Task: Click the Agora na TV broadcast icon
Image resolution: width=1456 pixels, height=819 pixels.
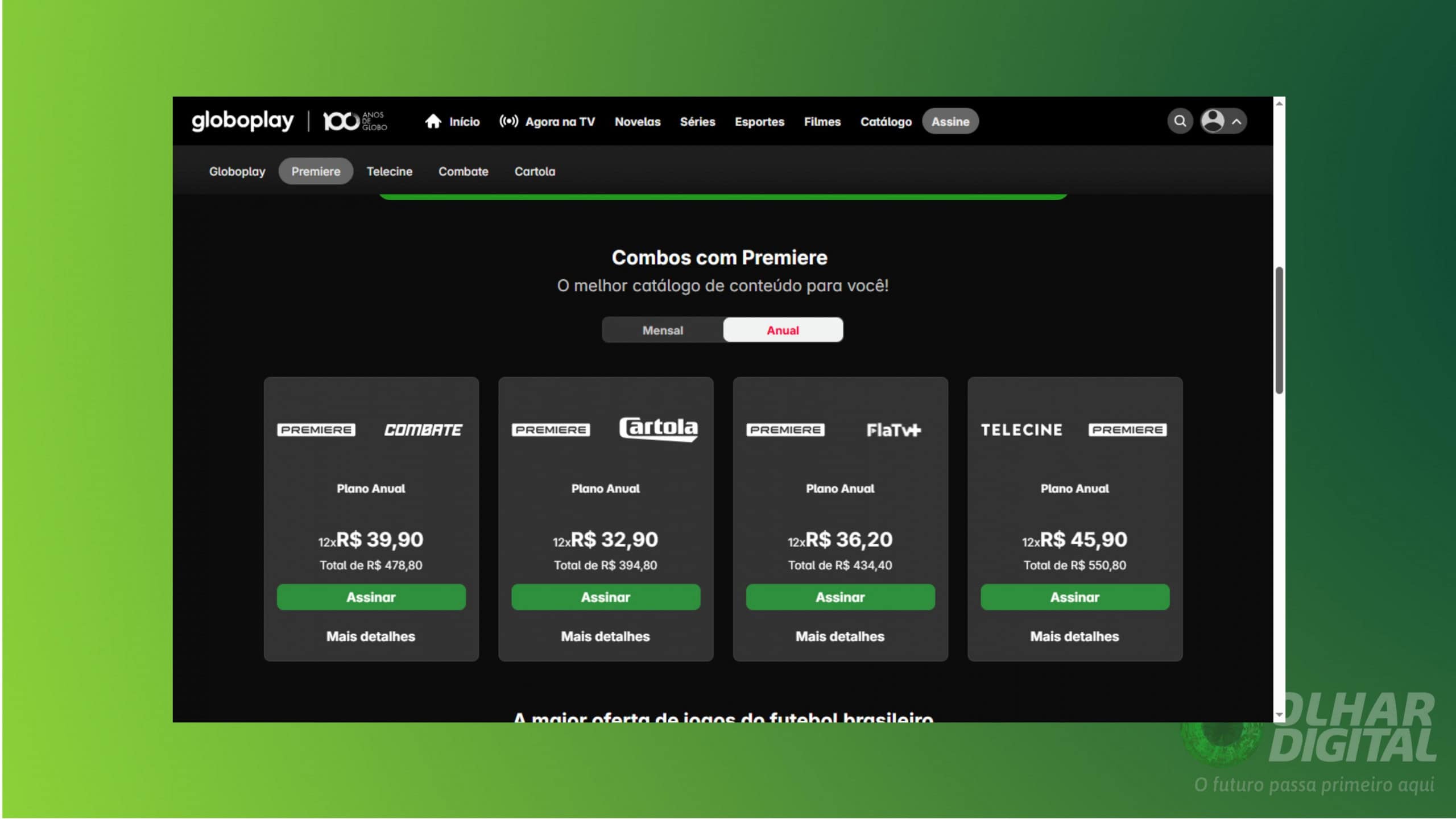Action: pos(508,121)
